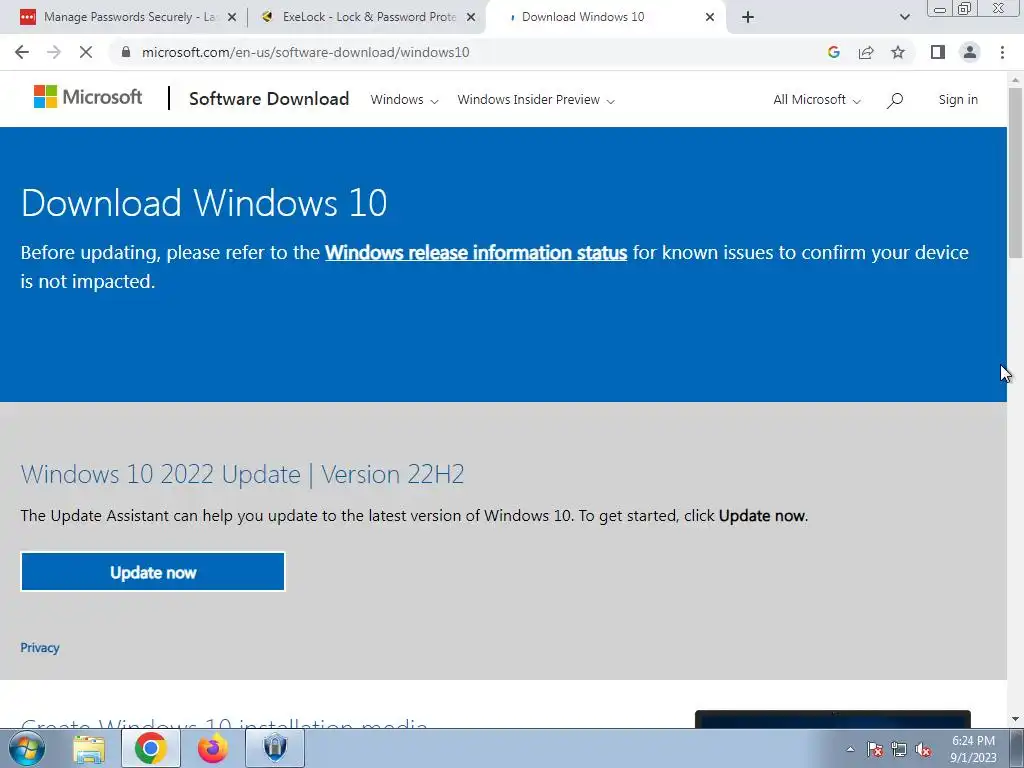Click the Update now button
Image resolution: width=1024 pixels, height=768 pixels.
coord(153,572)
